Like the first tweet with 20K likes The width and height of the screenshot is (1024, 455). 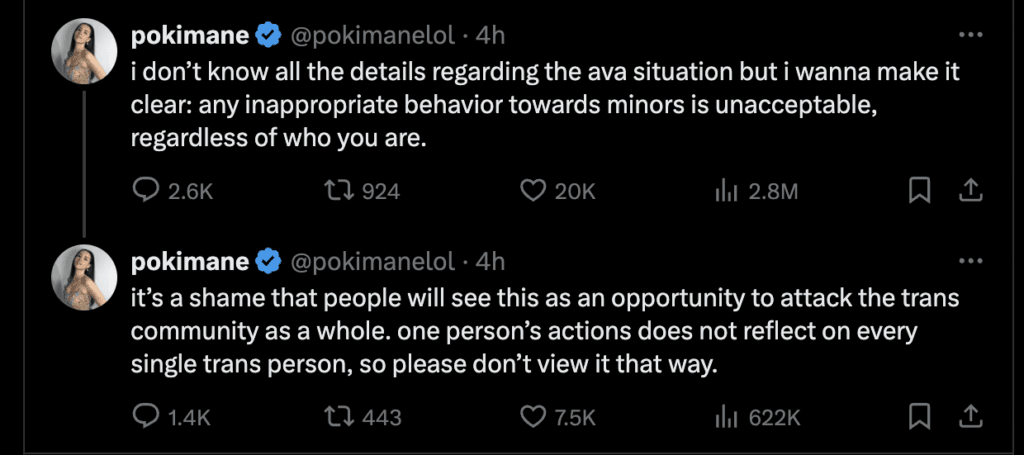tap(534, 191)
